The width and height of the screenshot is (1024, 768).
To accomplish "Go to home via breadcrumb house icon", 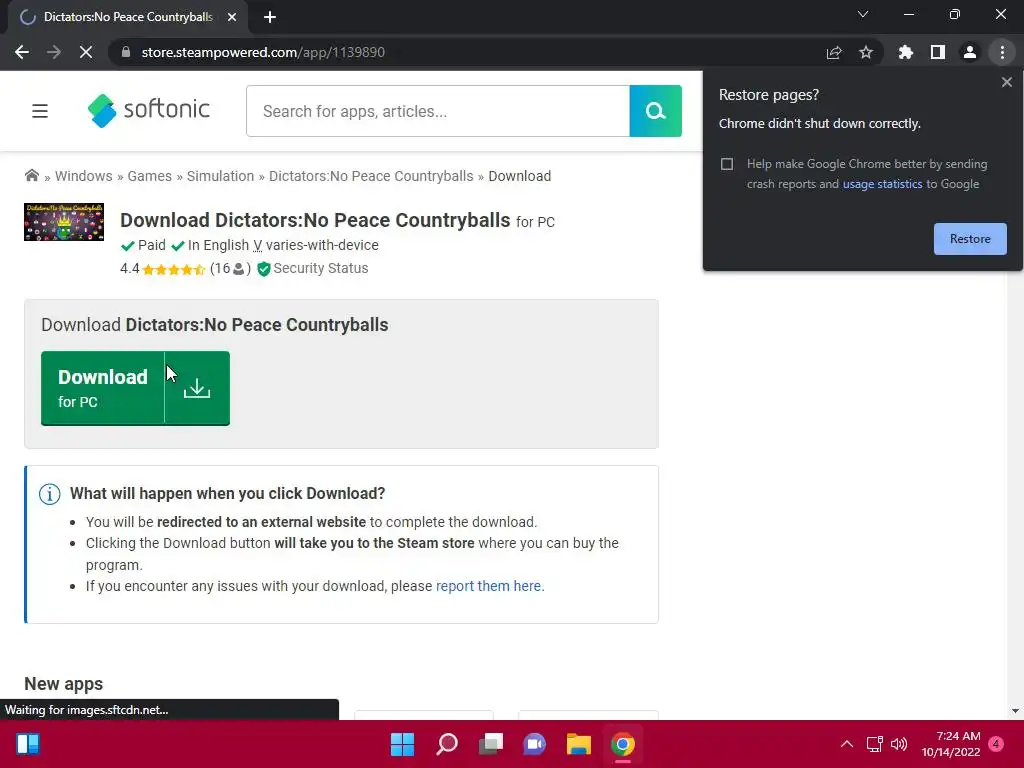I will 31,176.
